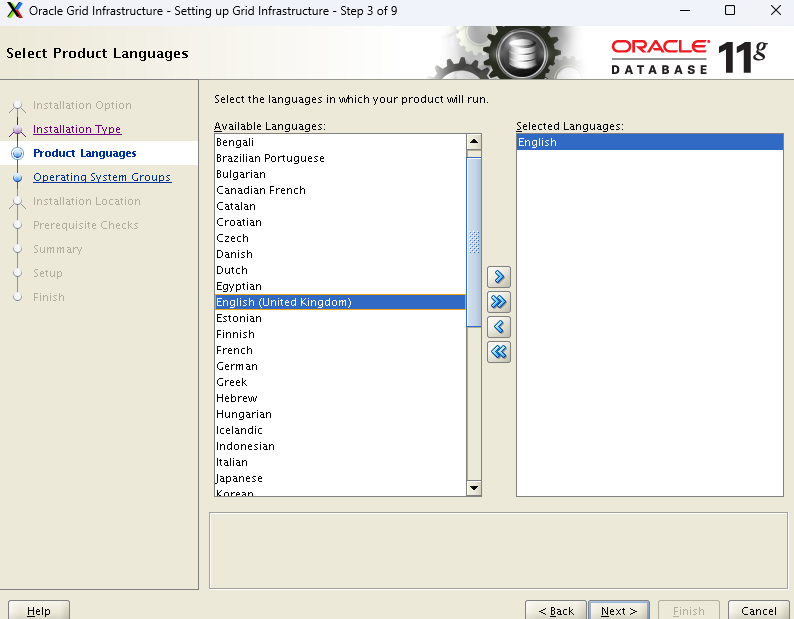Select Egyptian language entry
The image size is (794, 619).
pyautogui.click(x=340, y=286)
